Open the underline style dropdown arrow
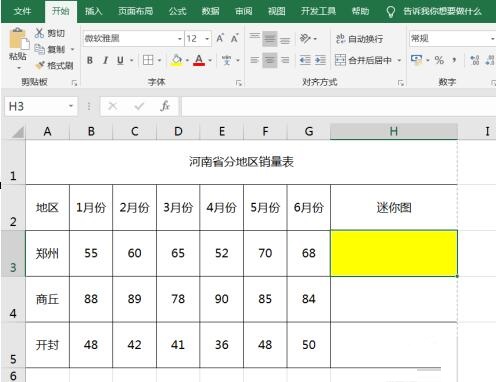This screenshot has height=382, width=496. coord(132,60)
